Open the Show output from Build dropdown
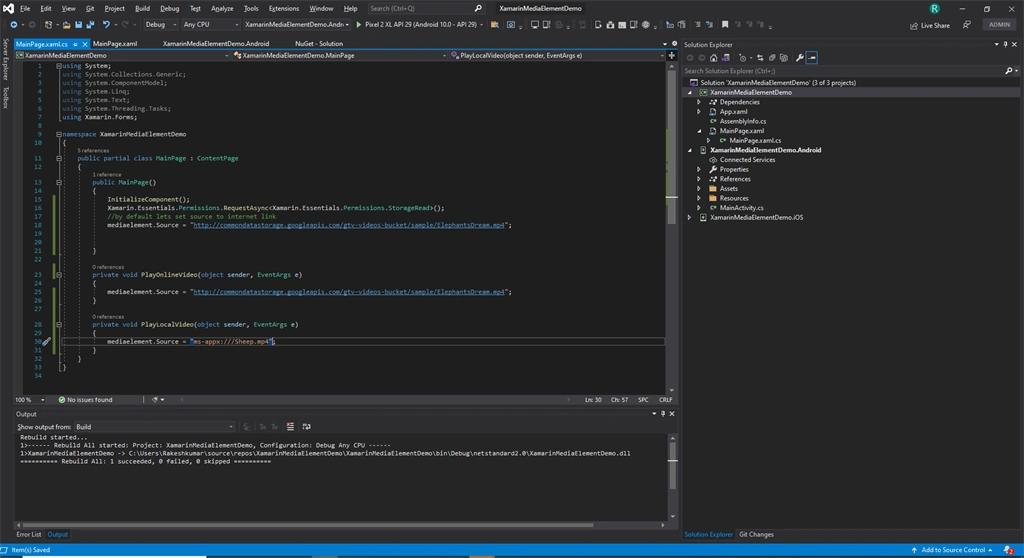Screen dimensions: 1024x558 click(154, 427)
